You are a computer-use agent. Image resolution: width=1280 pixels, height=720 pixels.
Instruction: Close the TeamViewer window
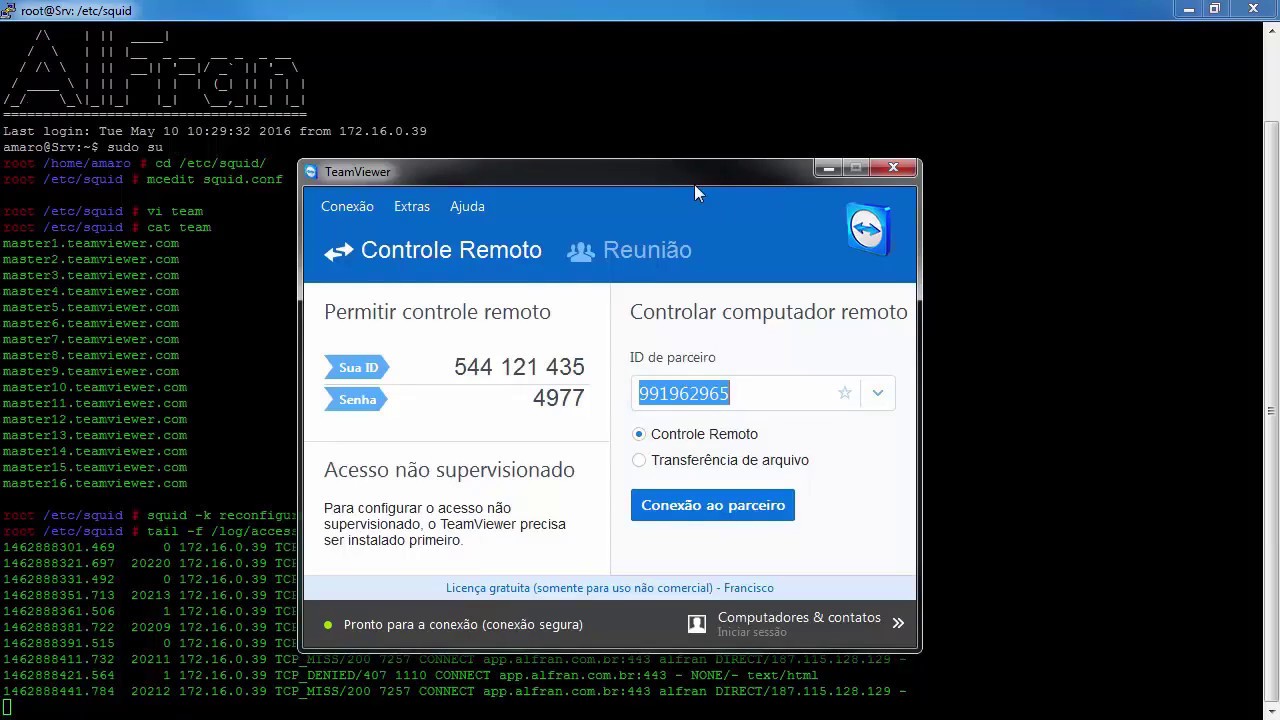click(894, 168)
